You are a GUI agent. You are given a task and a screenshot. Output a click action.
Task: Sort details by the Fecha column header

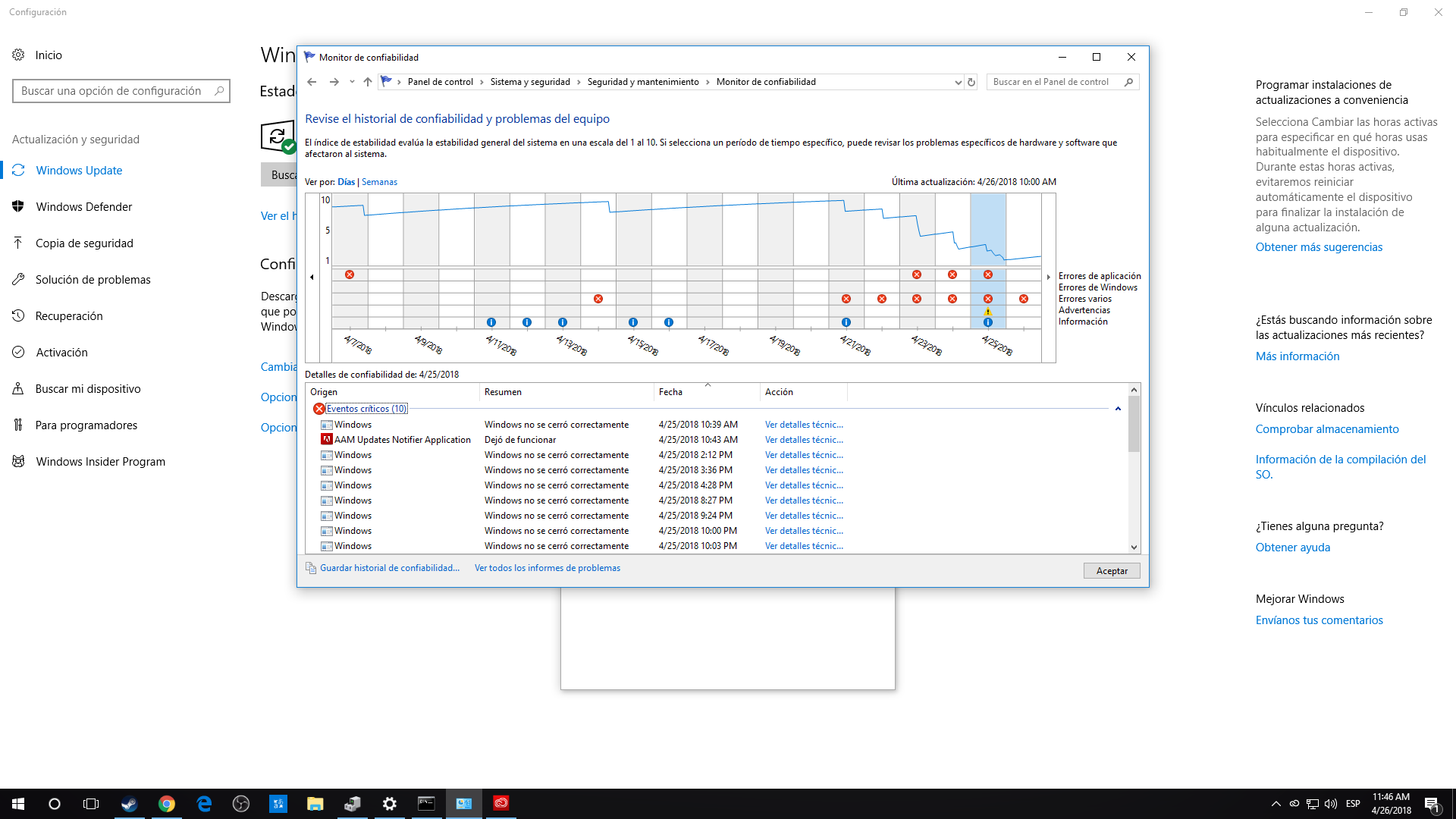(670, 392)
